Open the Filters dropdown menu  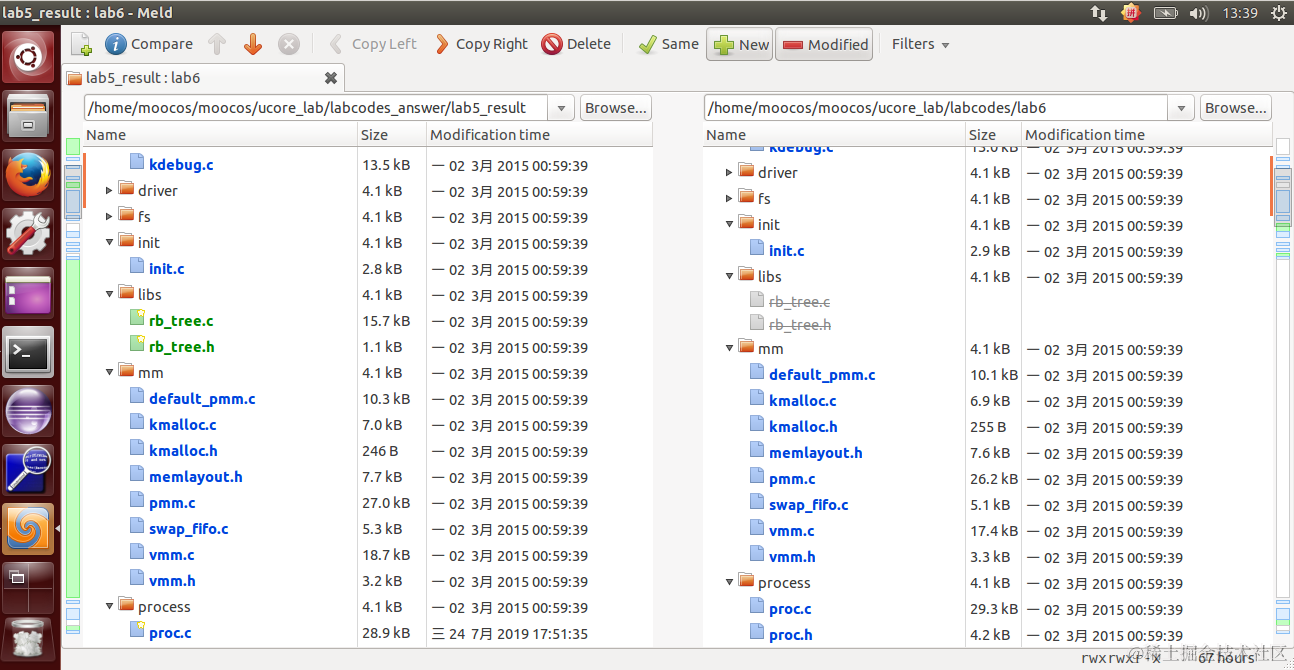pos(920,44)
